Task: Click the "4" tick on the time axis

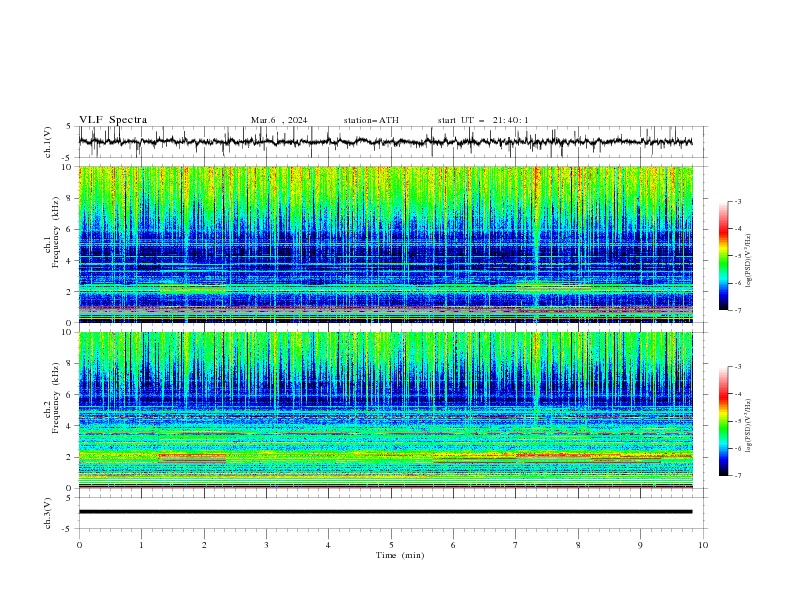Action: (x=328, y=545)
